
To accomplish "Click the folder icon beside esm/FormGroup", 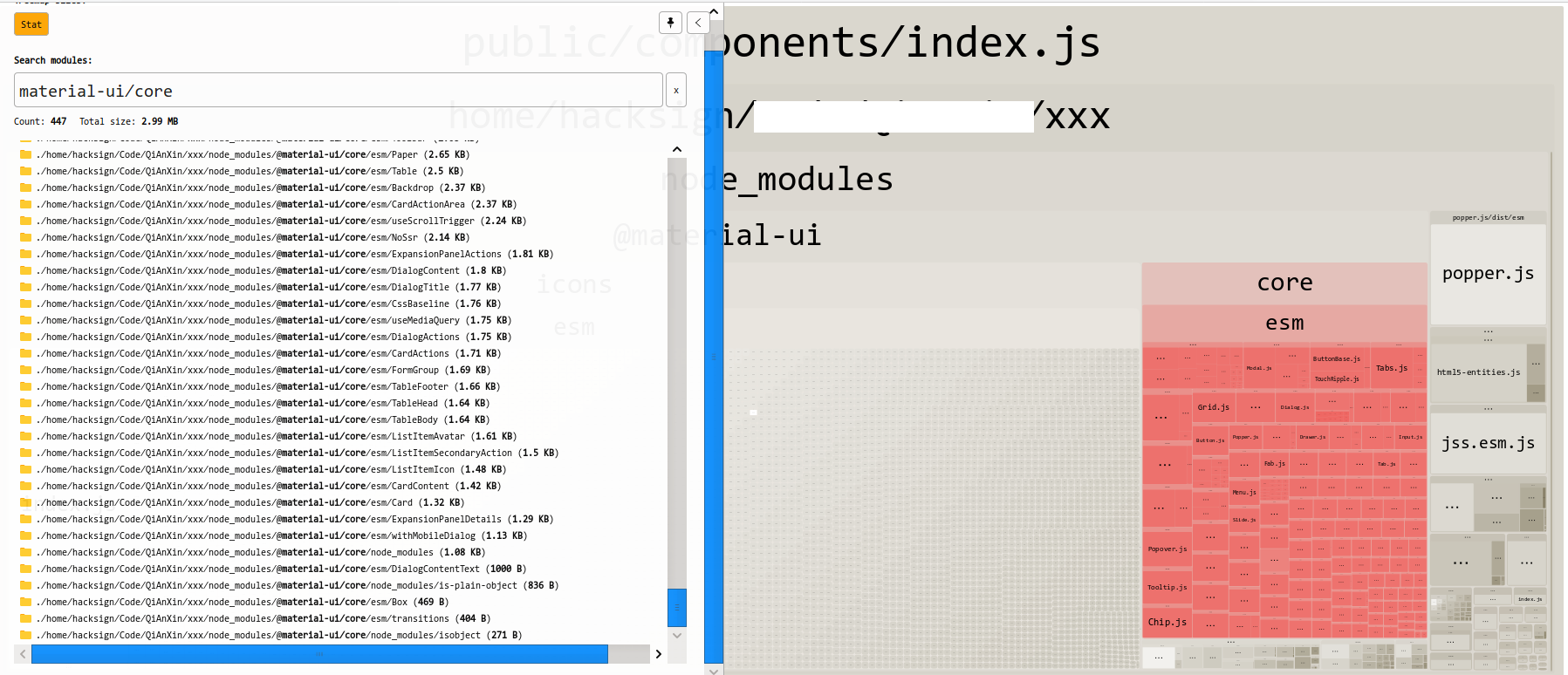I will coord(26,370).
